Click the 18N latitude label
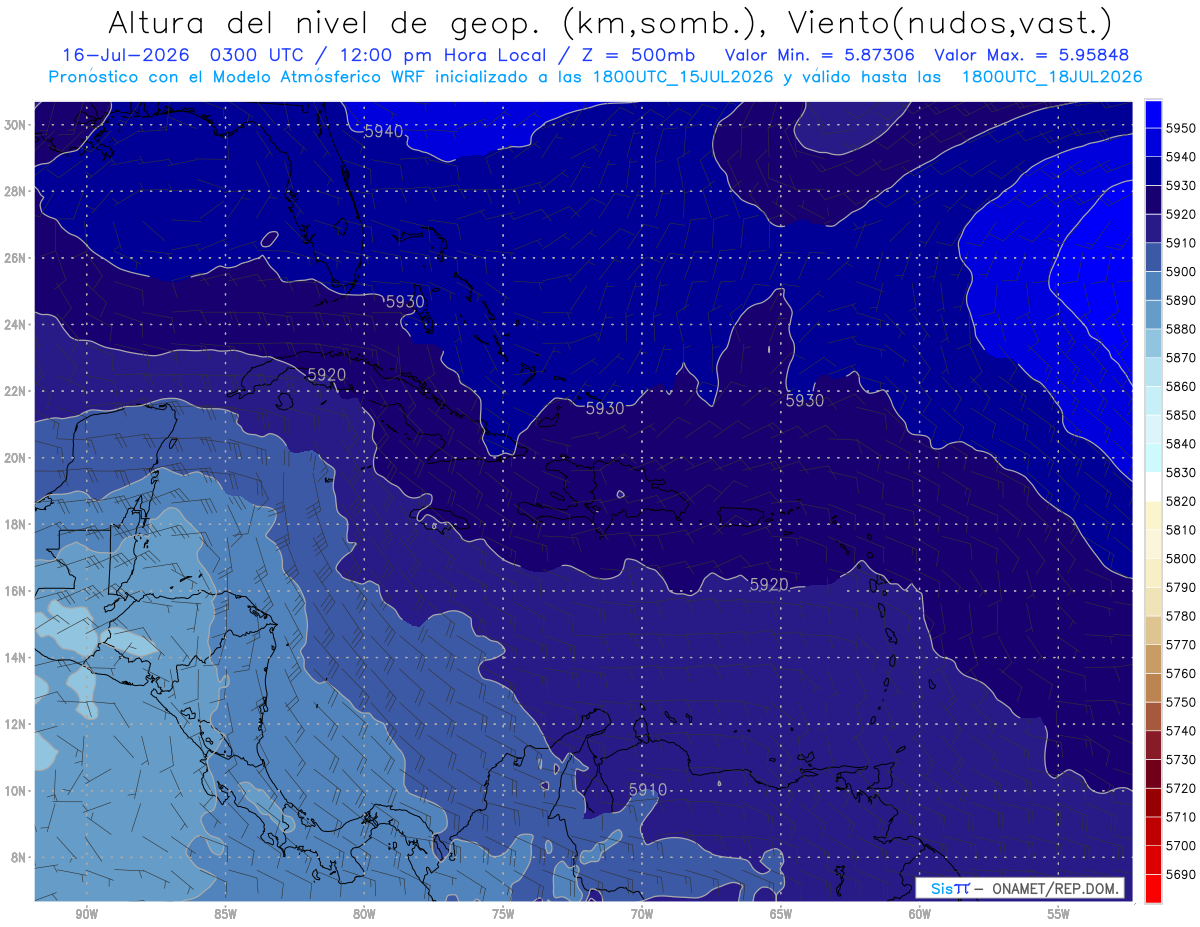Screen dimensions: 1200x927 click(17, 524)
